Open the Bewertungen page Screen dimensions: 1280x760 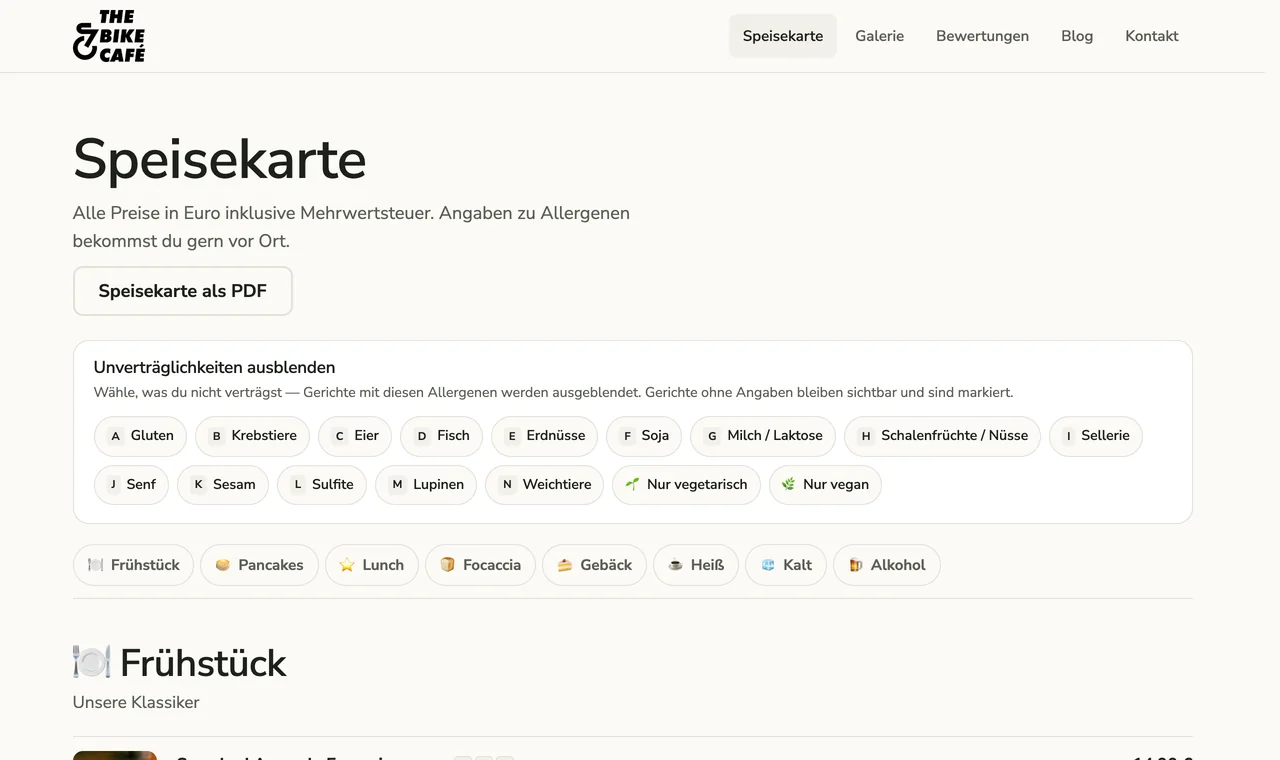[982, 36]
